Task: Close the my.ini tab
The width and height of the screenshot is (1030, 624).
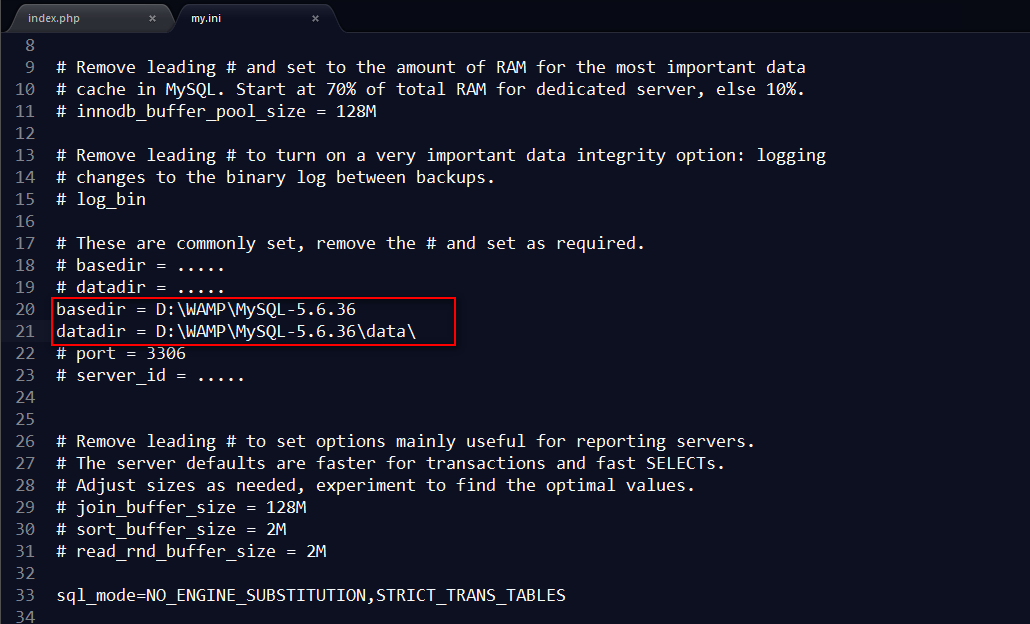Action: click(315, 18)
